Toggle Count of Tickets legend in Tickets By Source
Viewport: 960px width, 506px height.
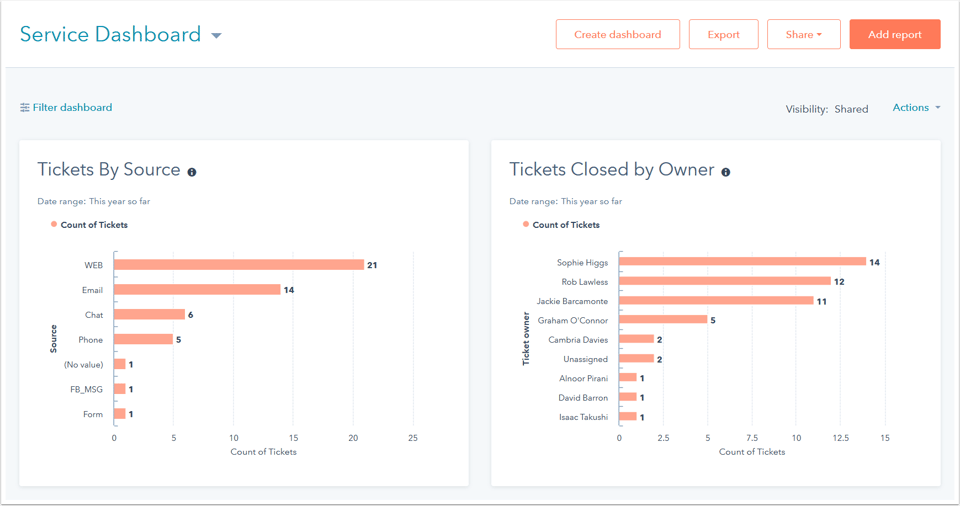coord(93,225)
